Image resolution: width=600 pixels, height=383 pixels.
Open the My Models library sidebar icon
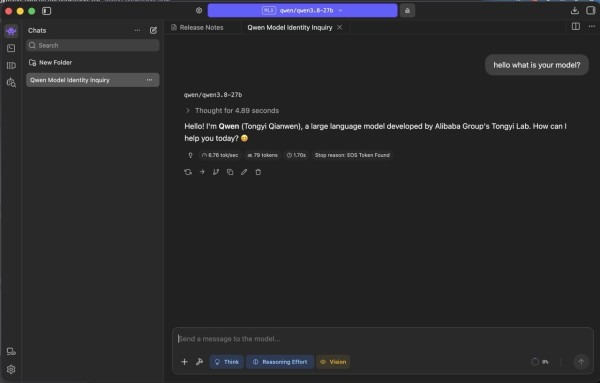coord(11,65)
